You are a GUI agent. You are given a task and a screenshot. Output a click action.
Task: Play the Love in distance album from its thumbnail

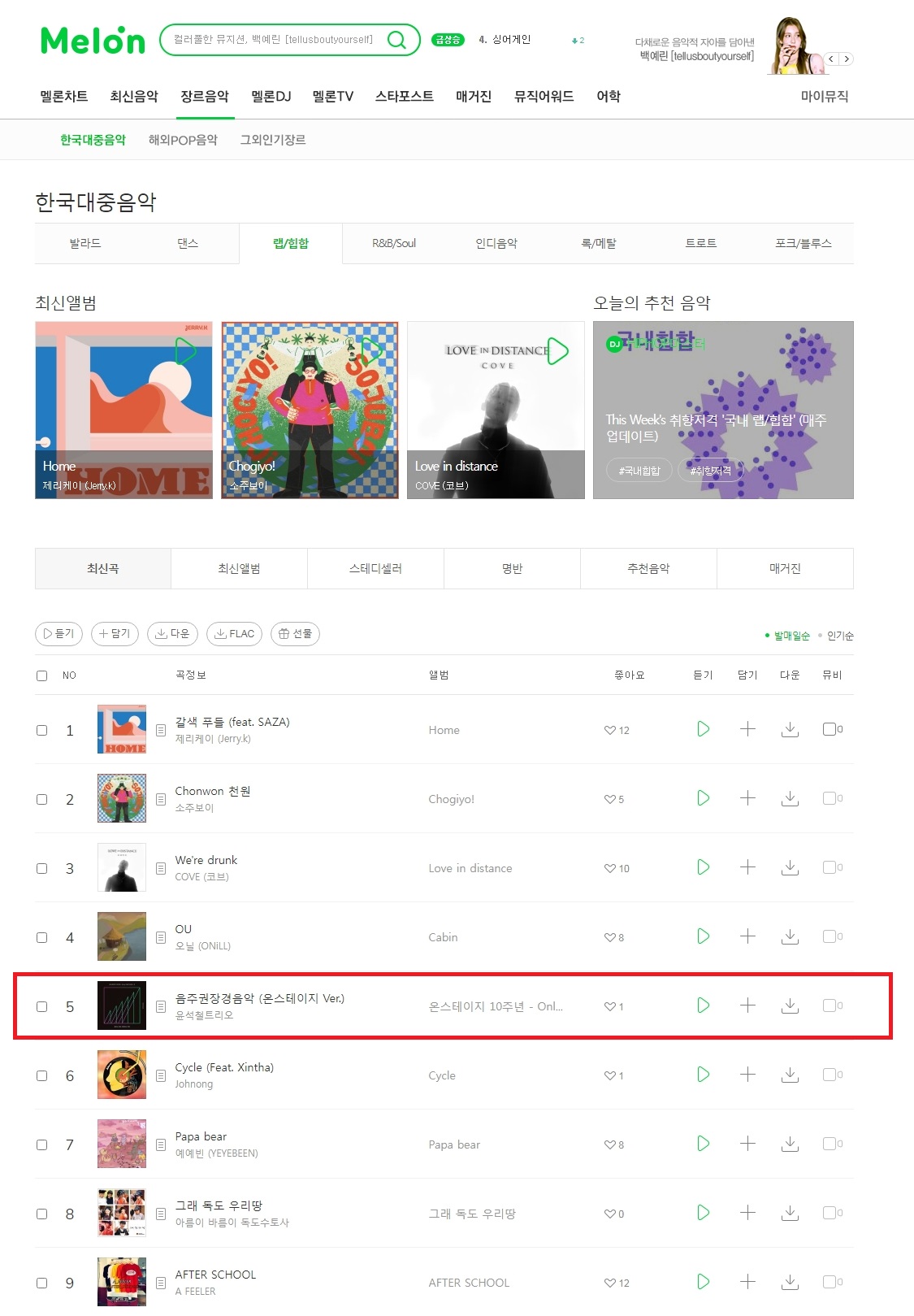[x=558, y=351]
